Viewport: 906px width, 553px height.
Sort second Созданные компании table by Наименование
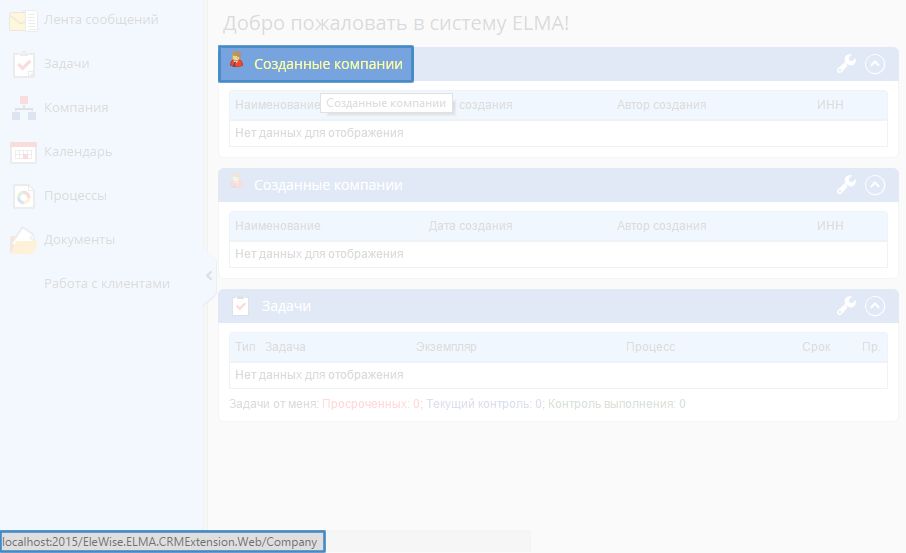[x=277, y=226]
